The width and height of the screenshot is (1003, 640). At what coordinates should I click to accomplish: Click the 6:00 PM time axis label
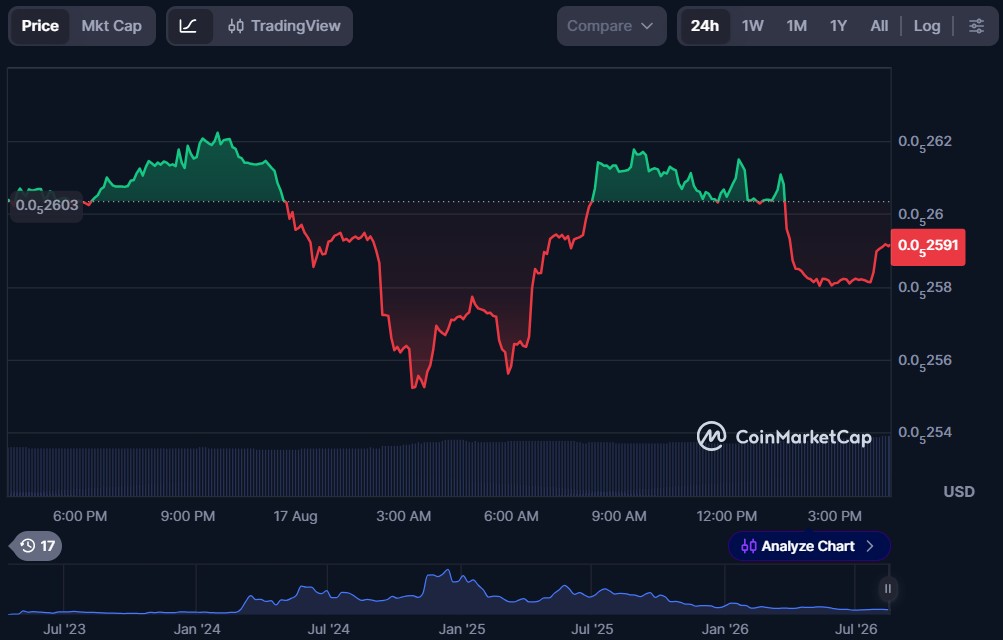[x=80, y=516]
